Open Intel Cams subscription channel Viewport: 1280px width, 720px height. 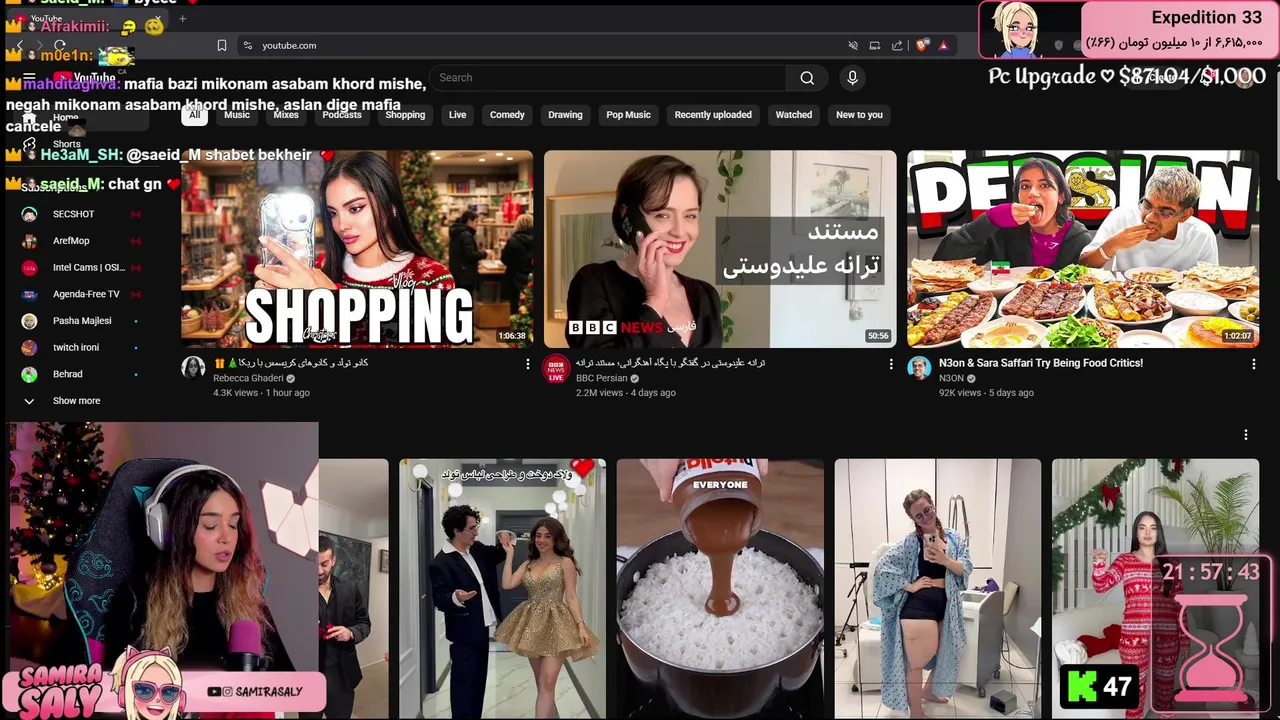(80, 268)
